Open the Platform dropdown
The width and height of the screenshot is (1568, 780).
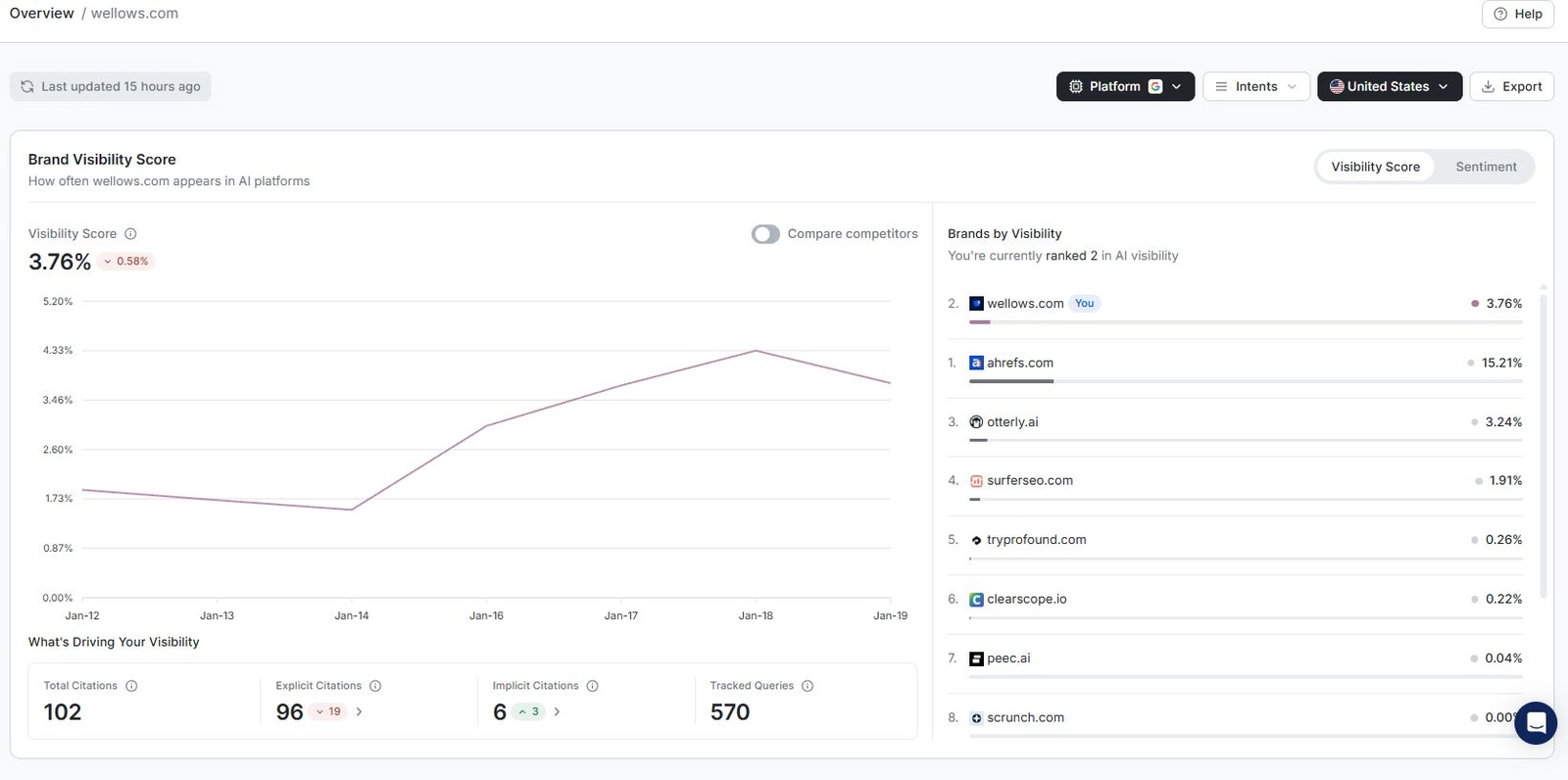click(x=1124, y=86)
